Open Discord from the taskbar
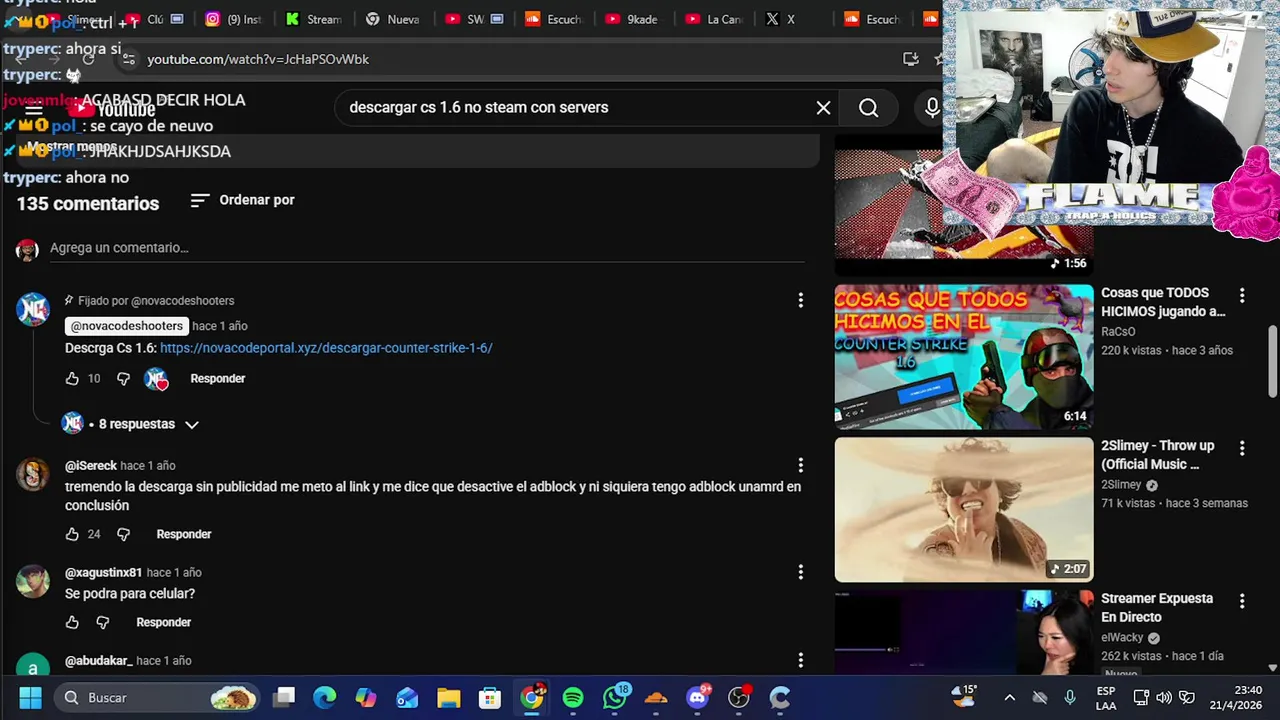The width and height of the screenshot is (1280, 720). (x=698, y=697)
